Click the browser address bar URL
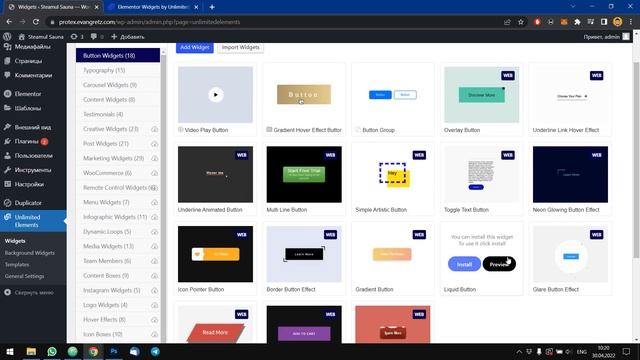The image size is (640, 360). click(x=149, y=22)
